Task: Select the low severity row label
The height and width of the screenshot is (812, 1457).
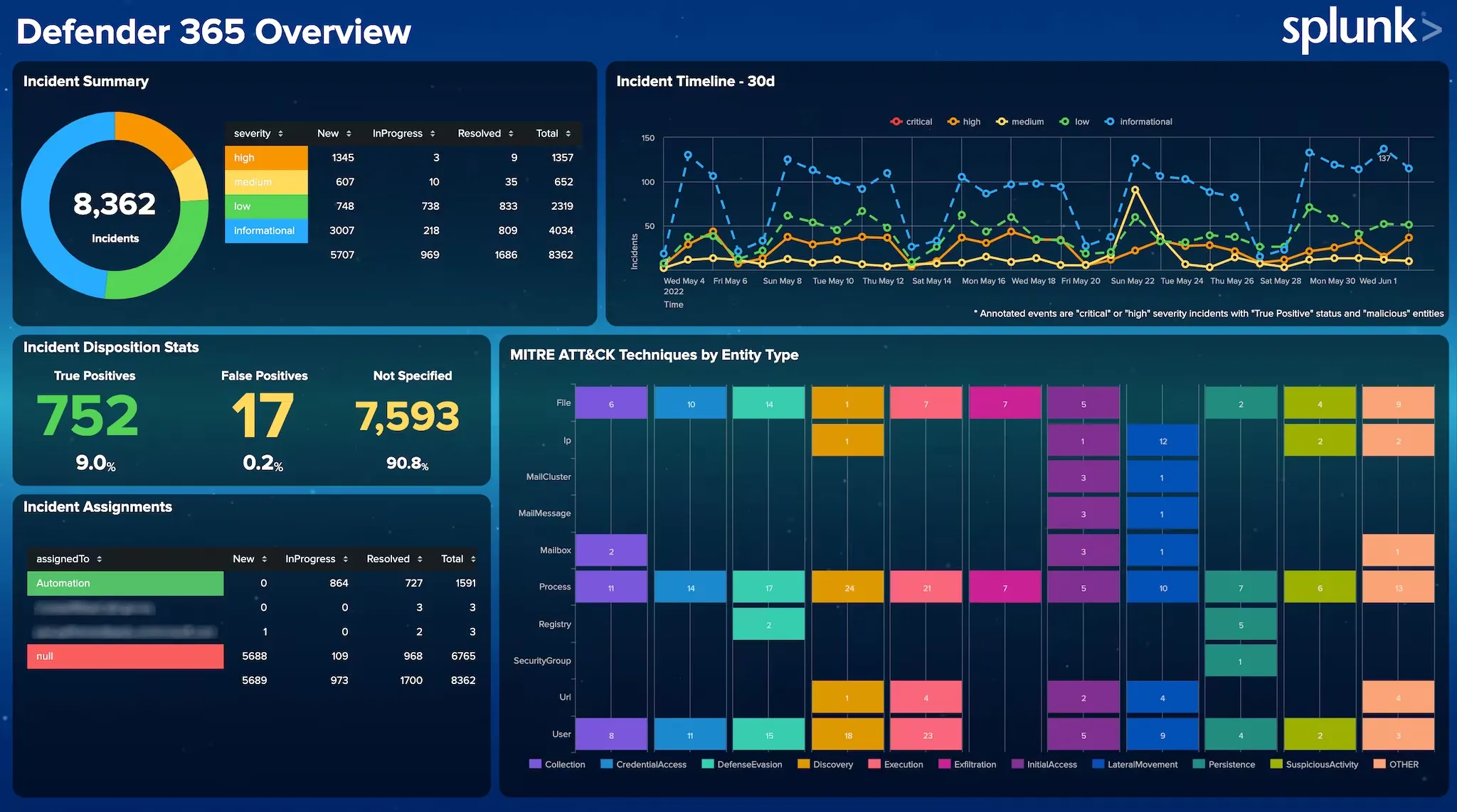Action: pyautogui.click(x=266, y=206)
